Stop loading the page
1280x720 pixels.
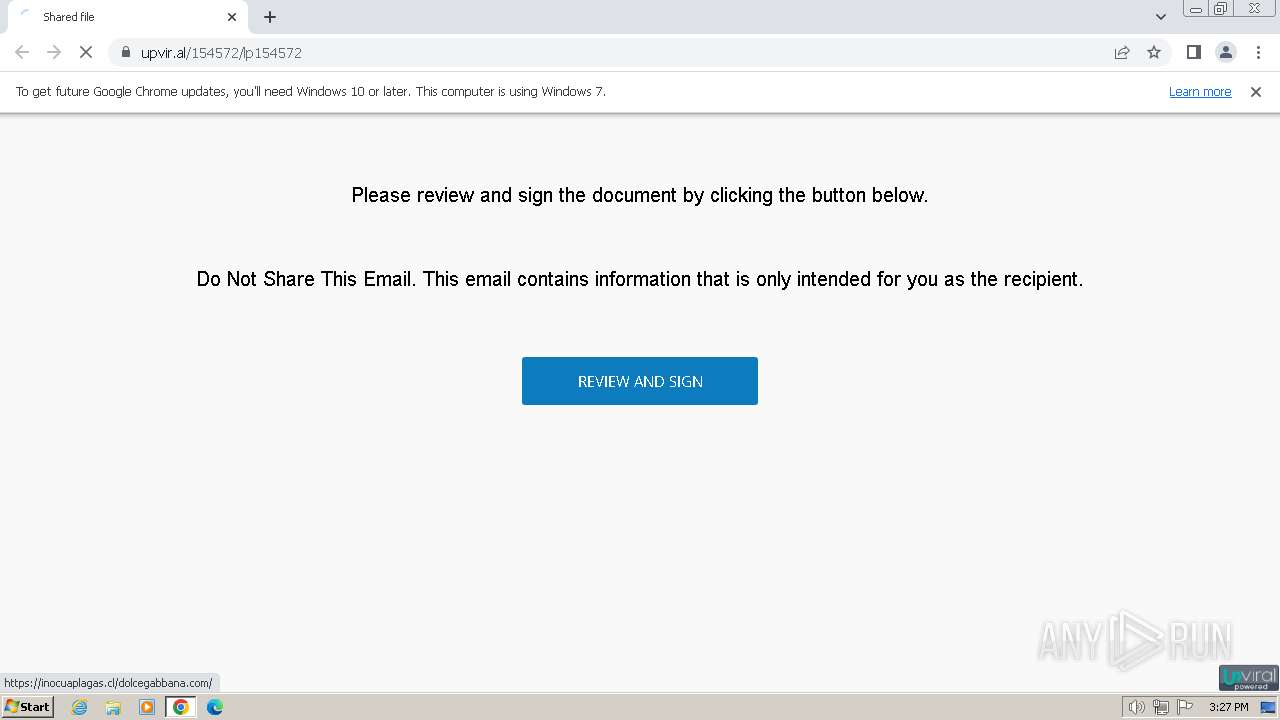click(86, 52)
